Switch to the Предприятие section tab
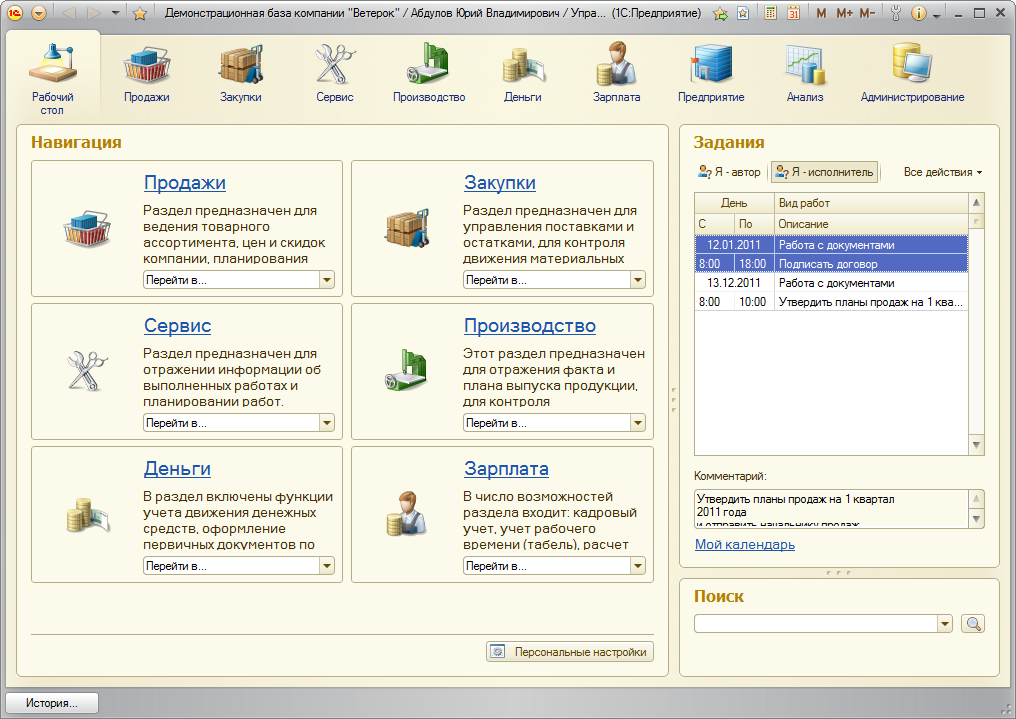Viewport: 1016px width, 719px height. pos(711,73)
